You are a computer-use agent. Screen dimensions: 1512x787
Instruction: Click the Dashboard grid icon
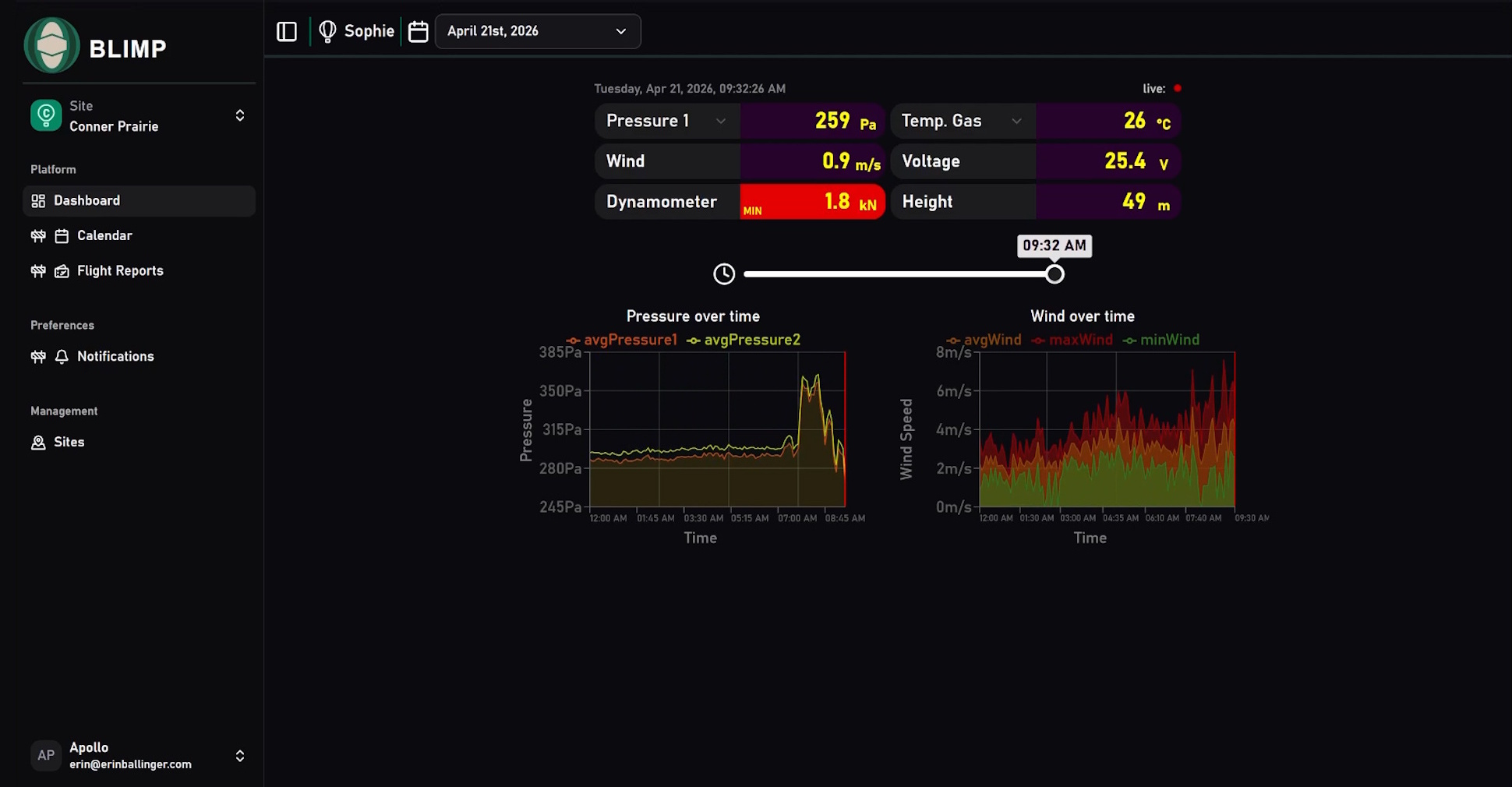pyautogui.click(x=38, y=201)
